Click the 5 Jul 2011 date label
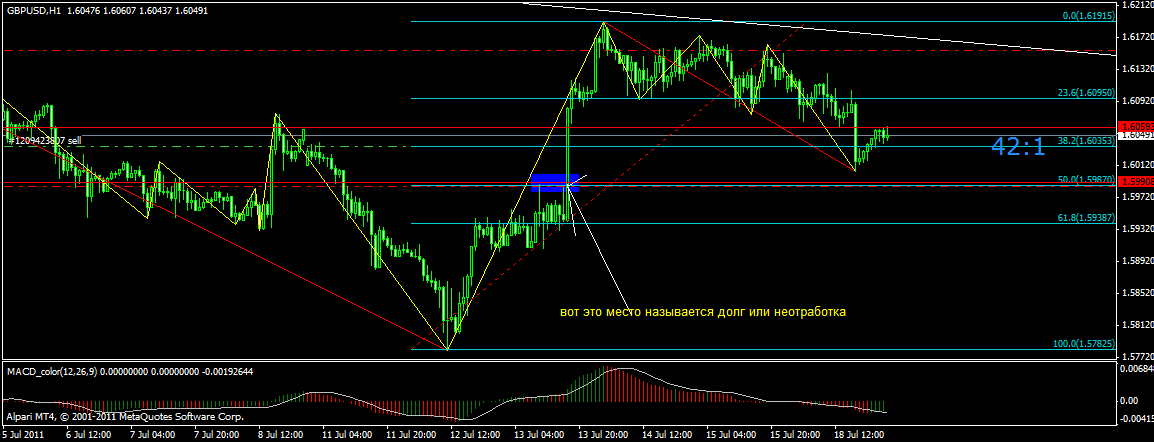 22,435
